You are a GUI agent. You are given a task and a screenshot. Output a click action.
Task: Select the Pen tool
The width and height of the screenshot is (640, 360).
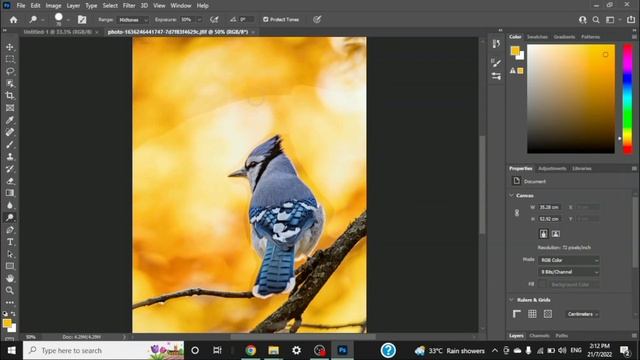(x=10, y=230)
